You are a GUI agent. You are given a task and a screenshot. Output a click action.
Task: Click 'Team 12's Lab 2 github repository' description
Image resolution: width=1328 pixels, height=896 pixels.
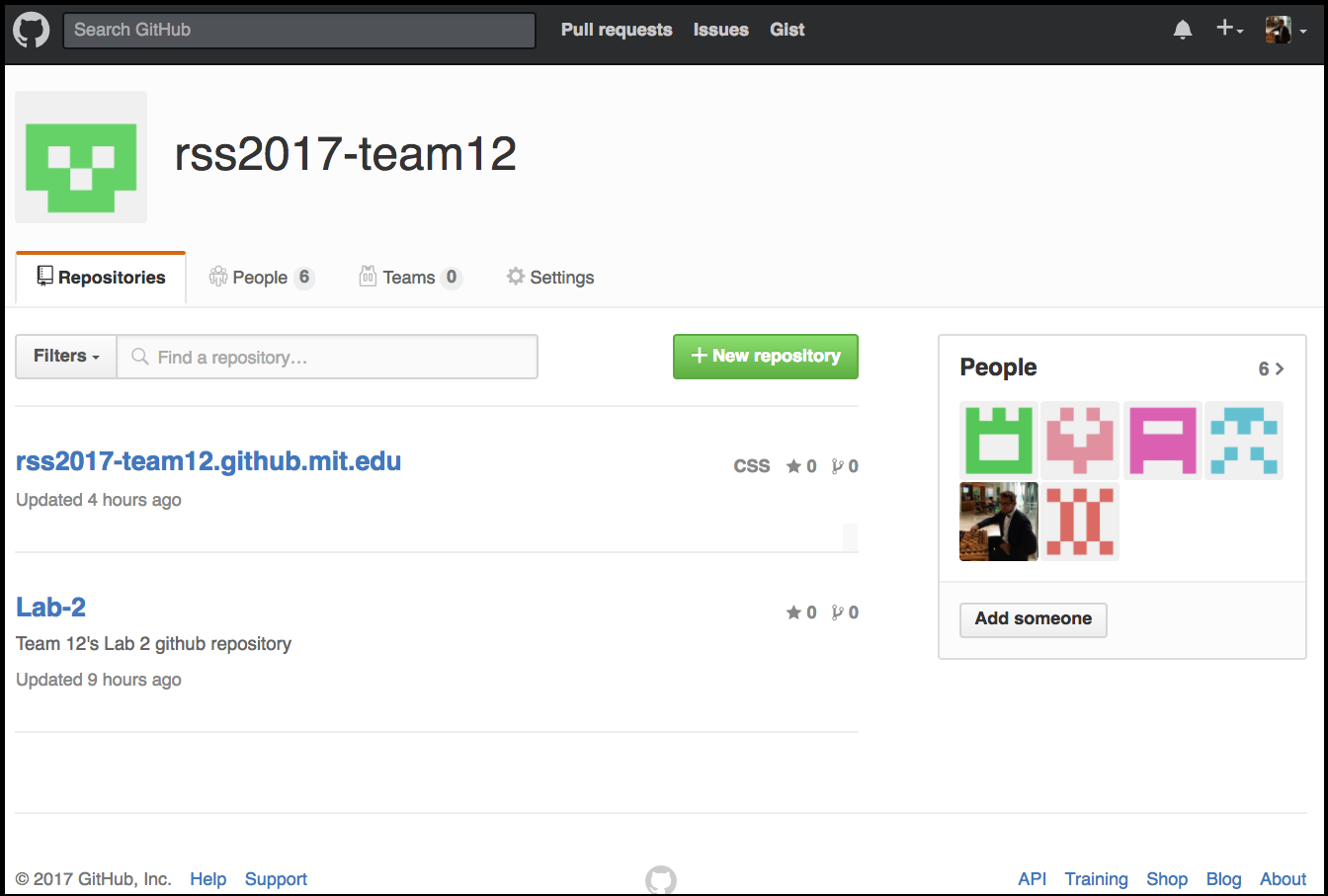(153, 644)
